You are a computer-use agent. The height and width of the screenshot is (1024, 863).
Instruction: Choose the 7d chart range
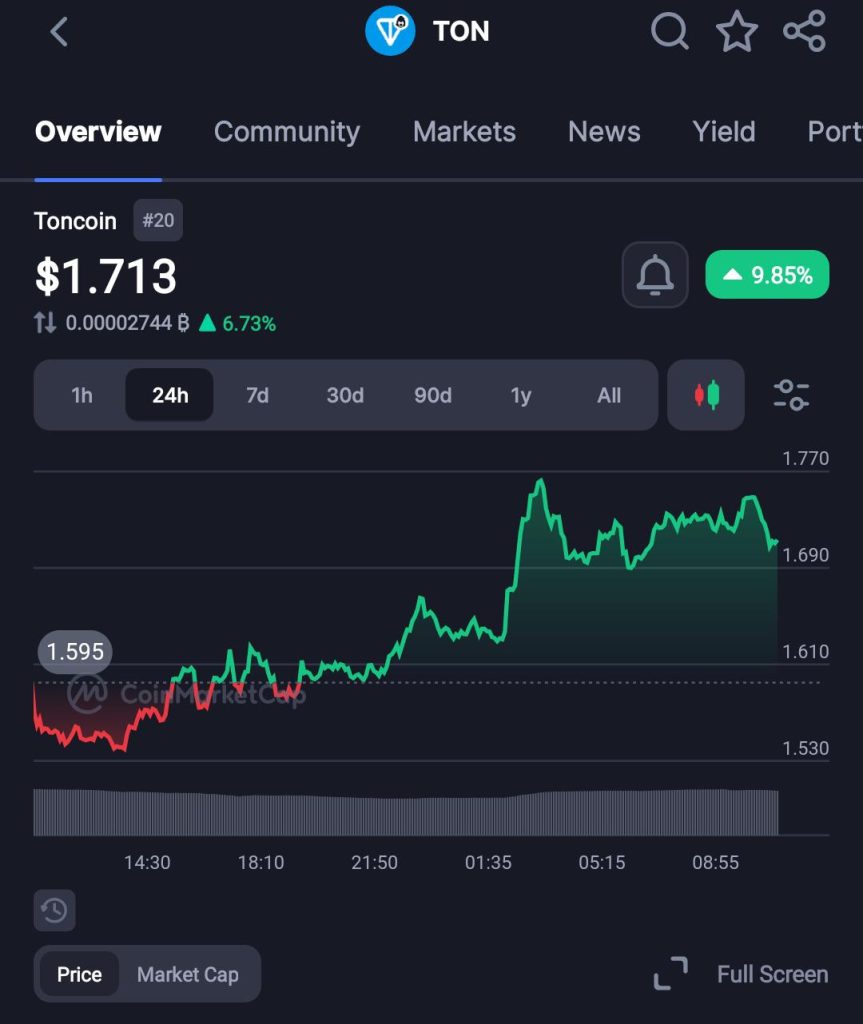click(257, 395)
